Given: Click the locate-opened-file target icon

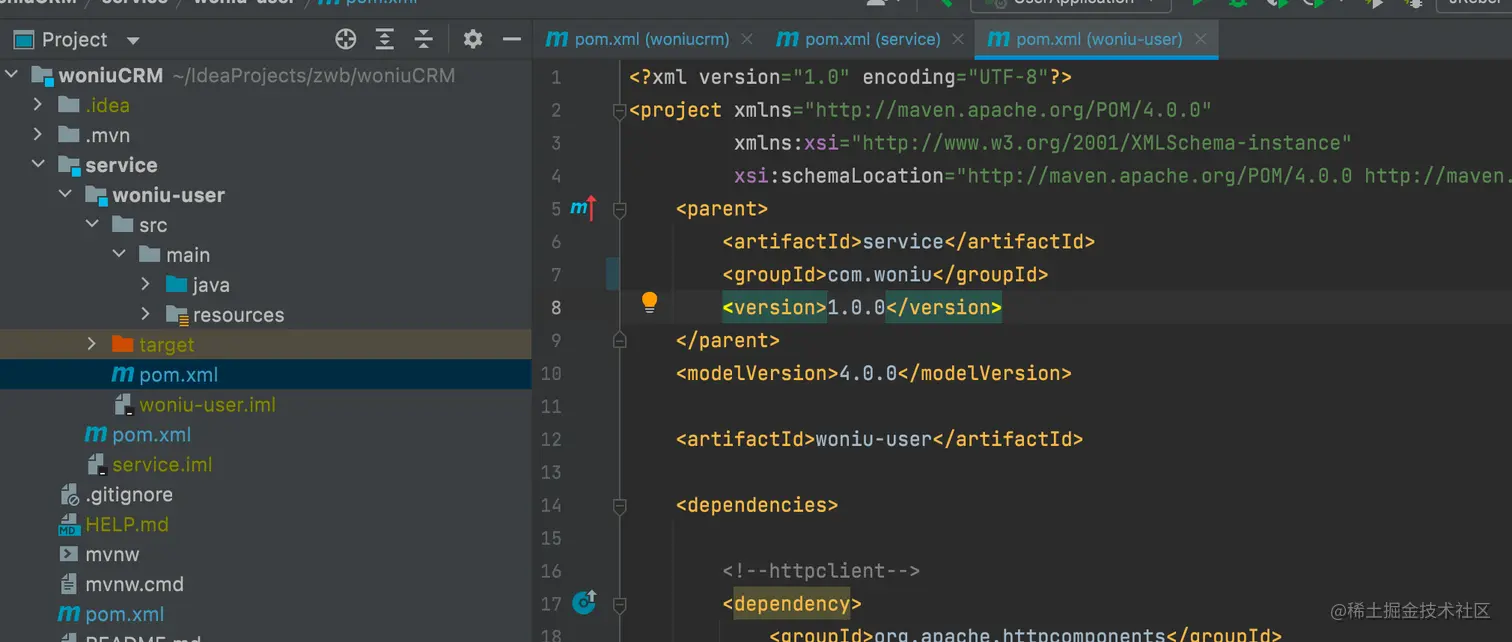Looking at the screenshot, I should (345, 39).
